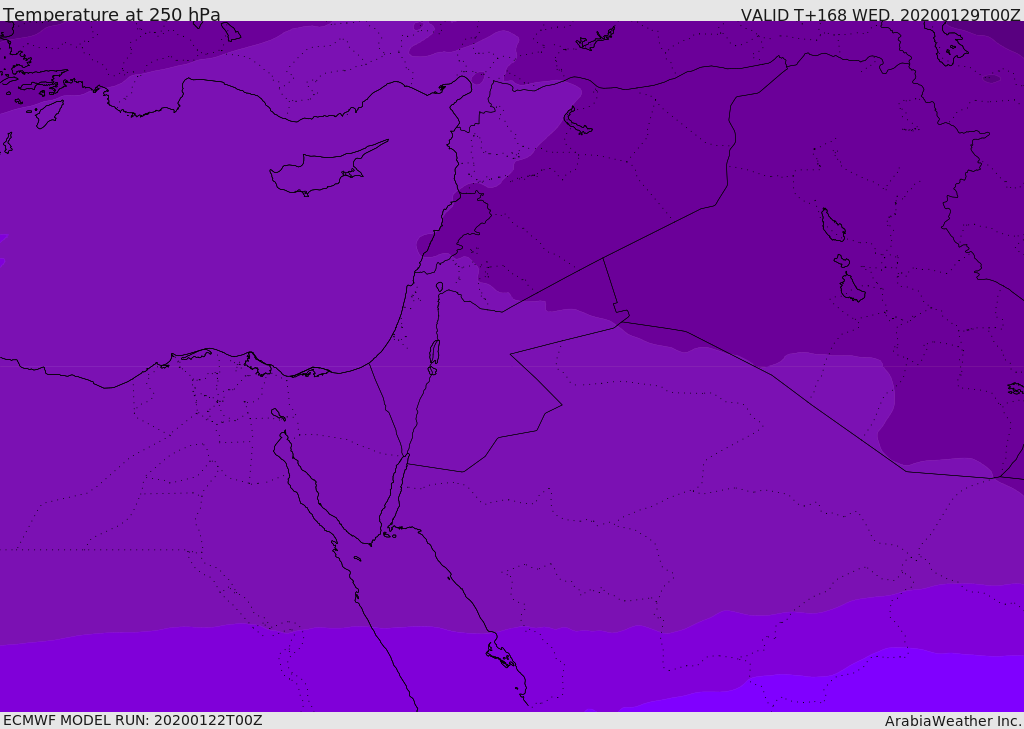This screenshot has width=1024, height=729.
Task: Click the Sea of Galilee outline
Action: click(440, 287)
